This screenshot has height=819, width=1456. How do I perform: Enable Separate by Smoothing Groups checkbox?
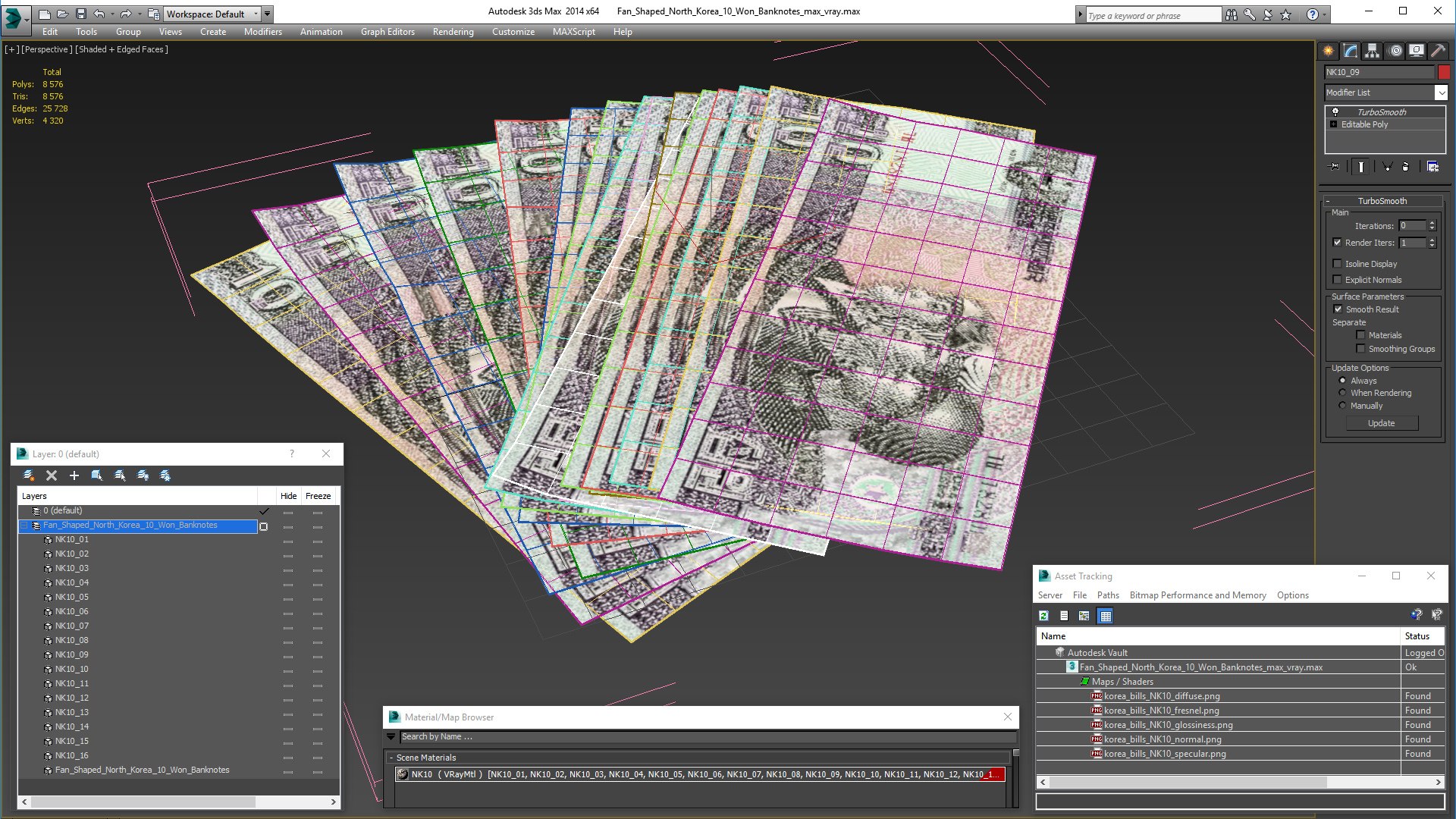(x=1360, y=349)
